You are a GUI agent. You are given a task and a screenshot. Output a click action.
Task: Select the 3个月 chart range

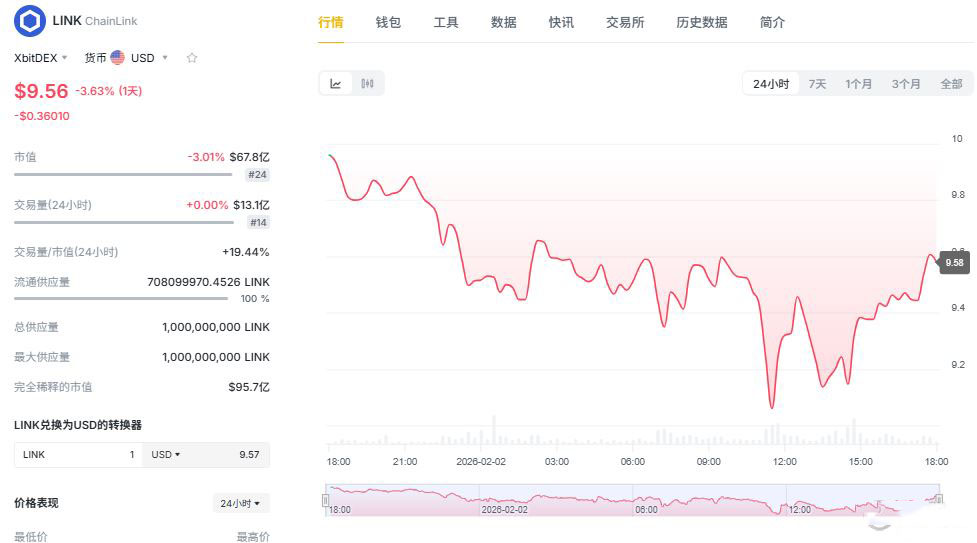[x=905, y=84]
